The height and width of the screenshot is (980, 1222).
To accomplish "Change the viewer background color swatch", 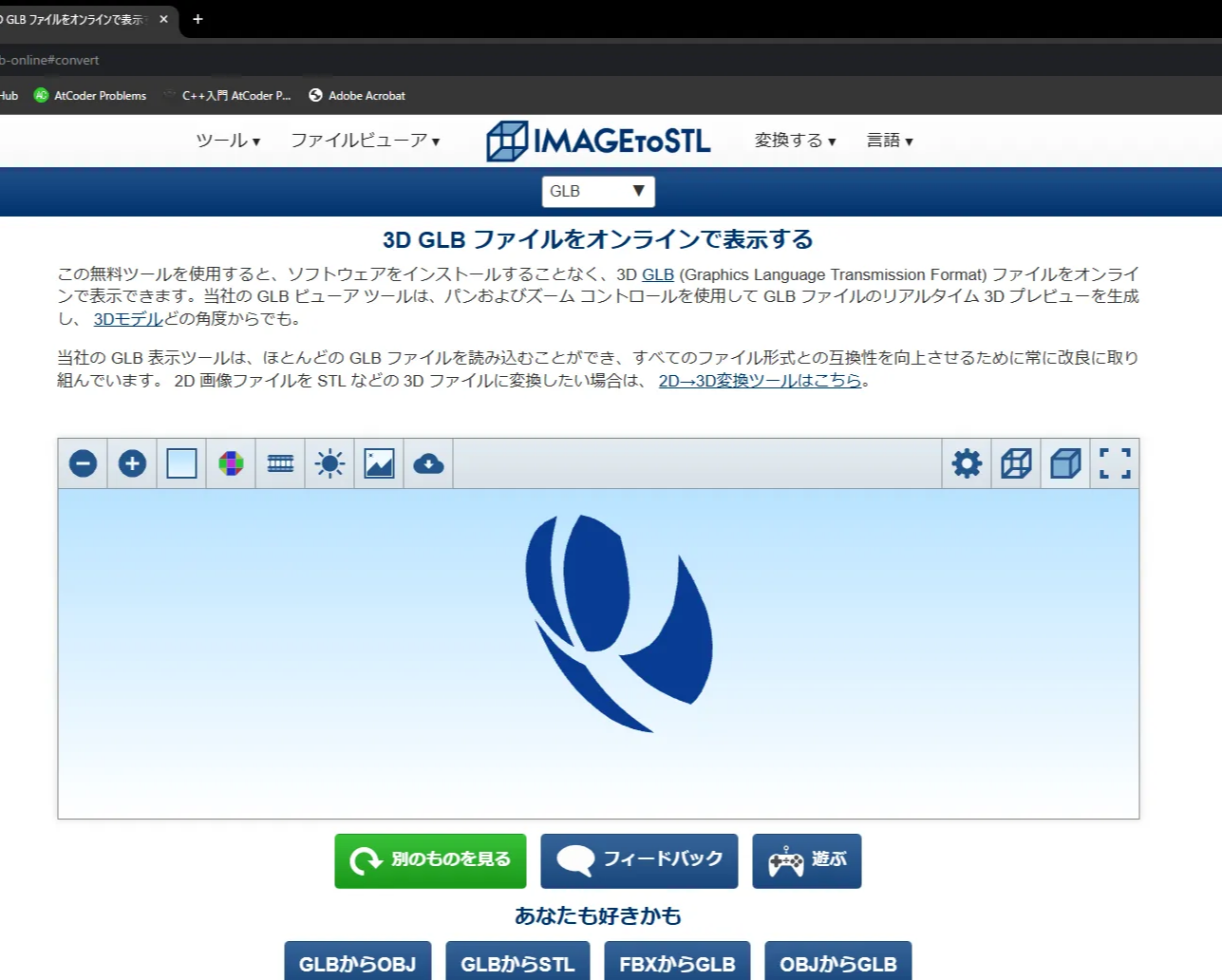I will click(x=181, y=463).
